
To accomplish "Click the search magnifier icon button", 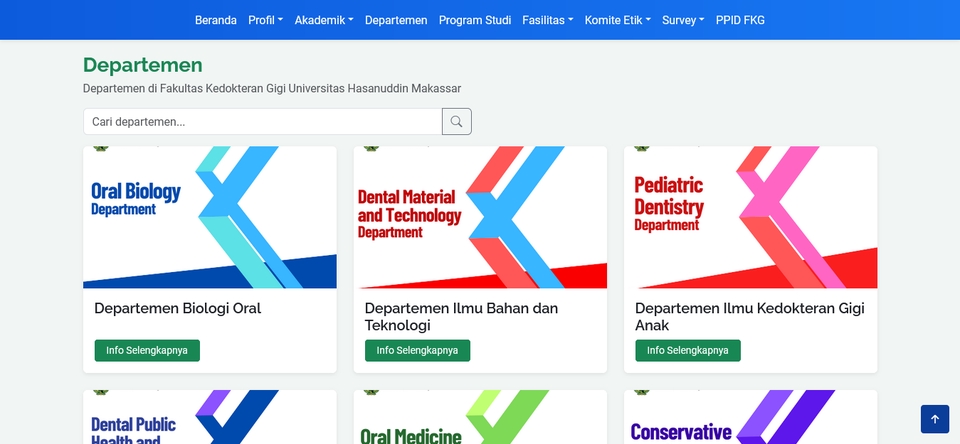I will pyautogui.click(x=457, y=121).
